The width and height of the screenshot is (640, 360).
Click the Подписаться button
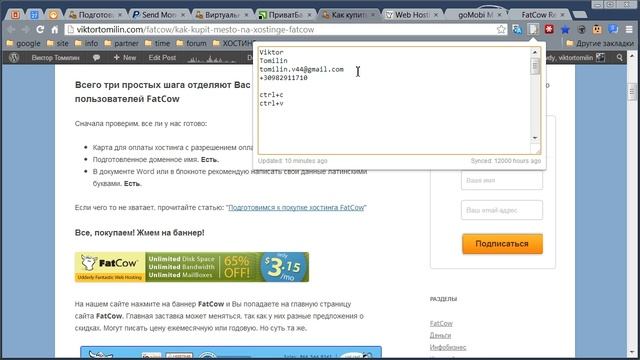click(x=502, y=244)
